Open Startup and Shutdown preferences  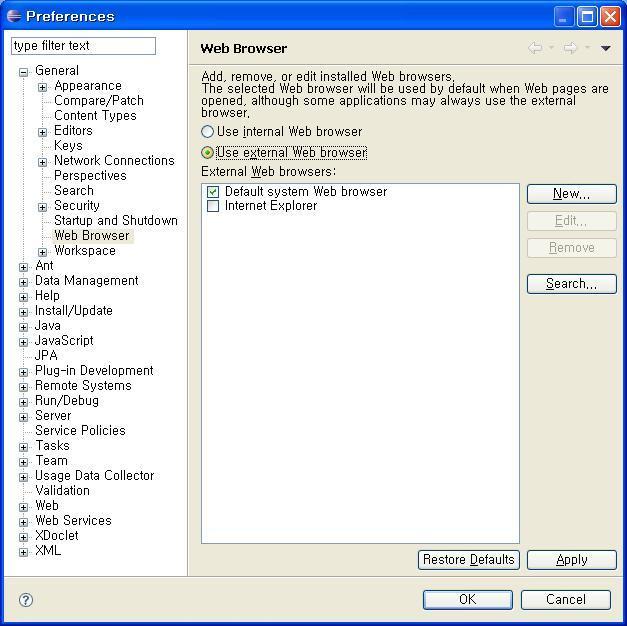[x=116, y=220]
